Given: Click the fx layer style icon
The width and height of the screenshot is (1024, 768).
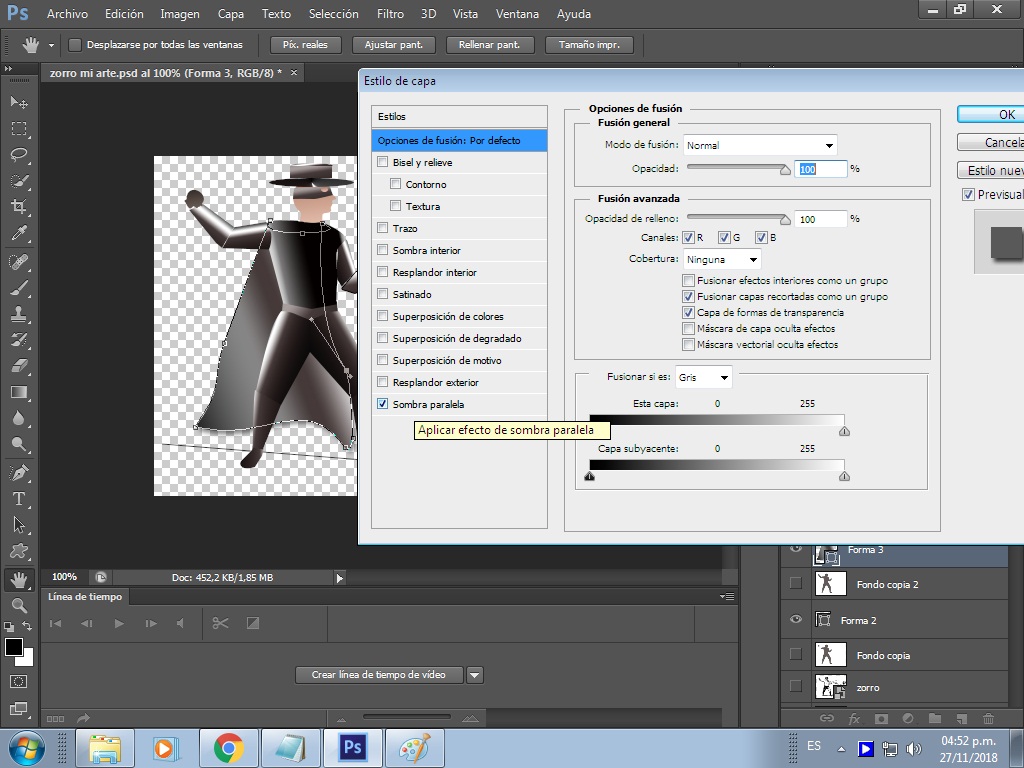Looking at the screenshot, I should tap(854, 718).
